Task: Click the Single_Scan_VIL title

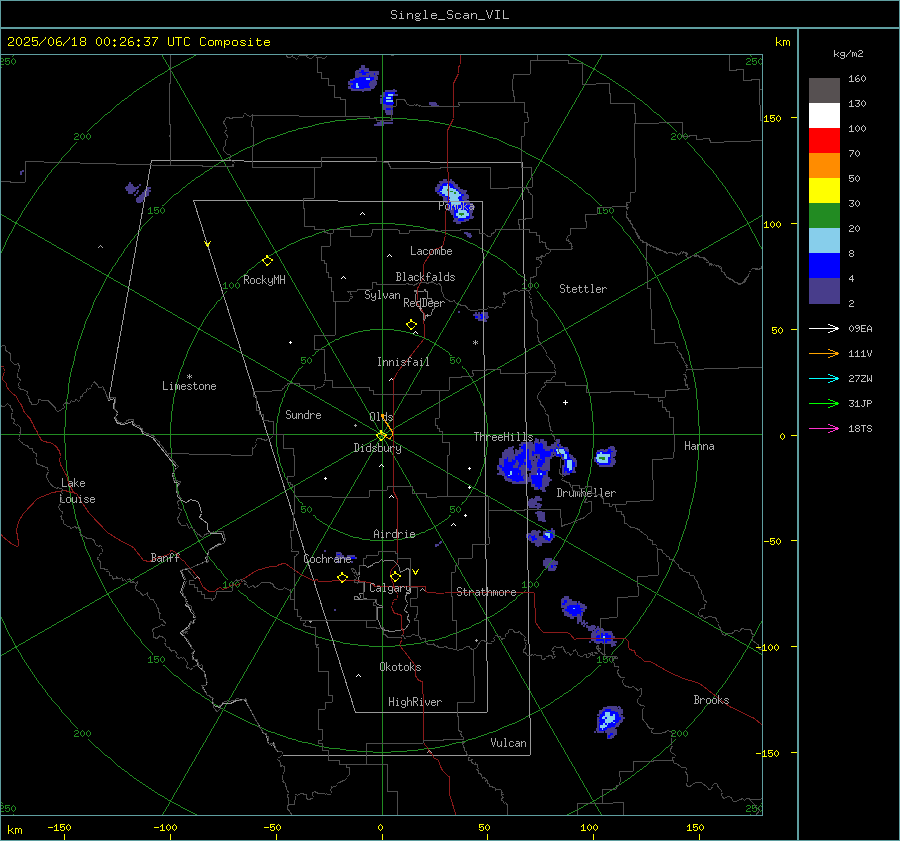Action: pyautogui.click(x=449, y=15)
